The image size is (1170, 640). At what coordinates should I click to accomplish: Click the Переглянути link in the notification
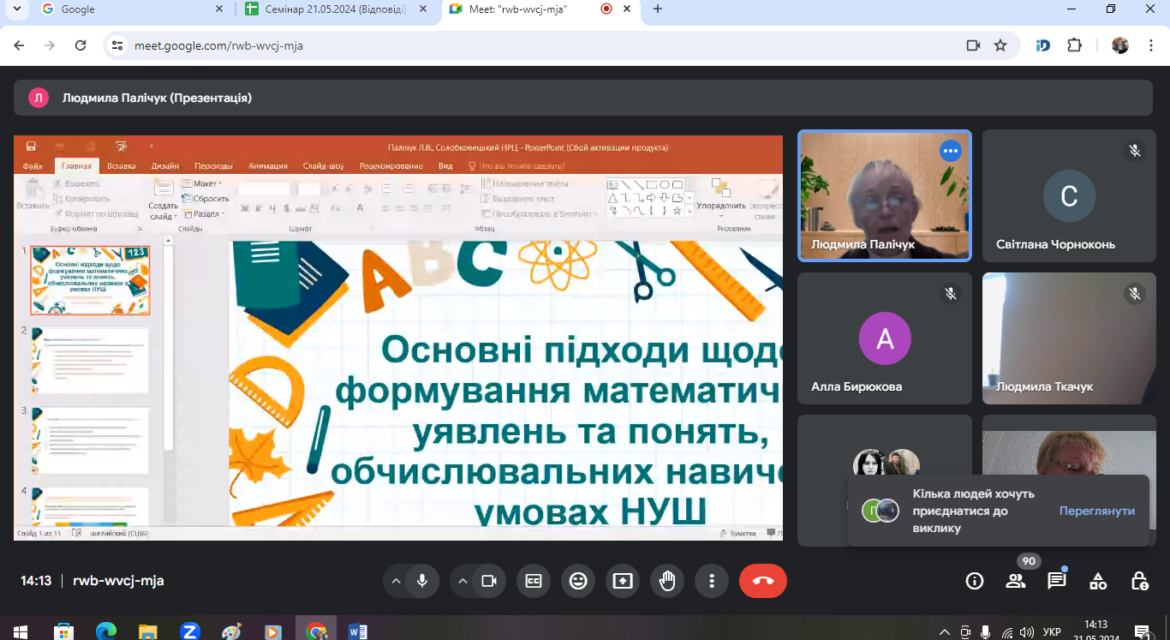coord(1096,511)
